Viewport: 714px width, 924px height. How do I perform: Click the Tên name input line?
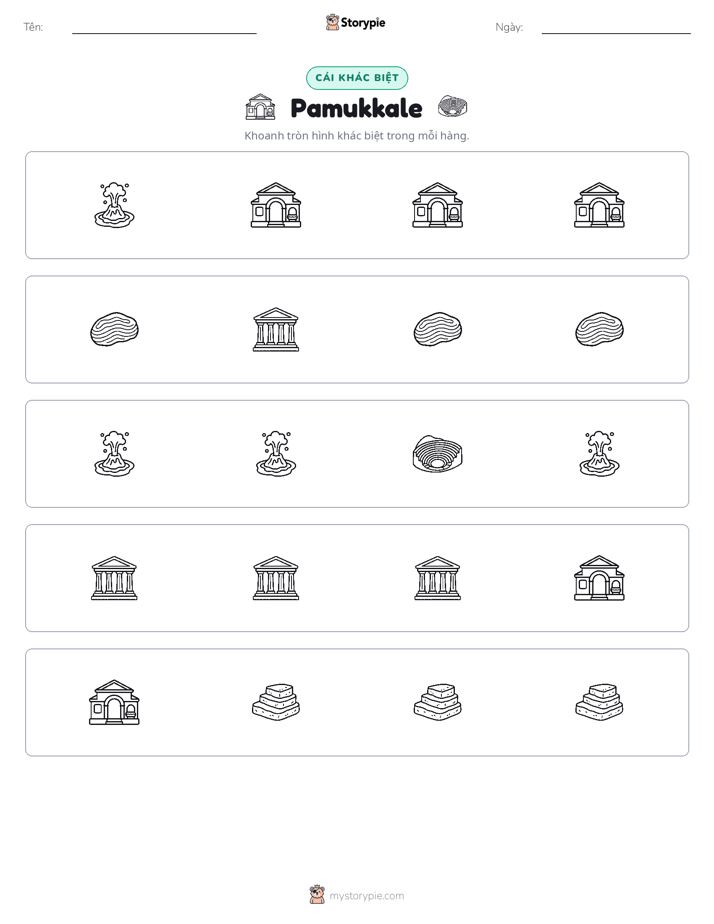(x=164, y=29)
